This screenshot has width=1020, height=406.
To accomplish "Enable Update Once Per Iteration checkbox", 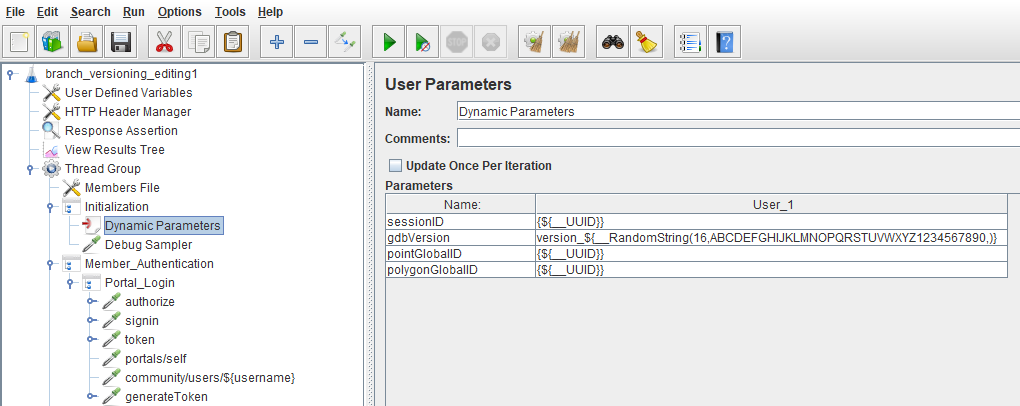I will 396,166.
